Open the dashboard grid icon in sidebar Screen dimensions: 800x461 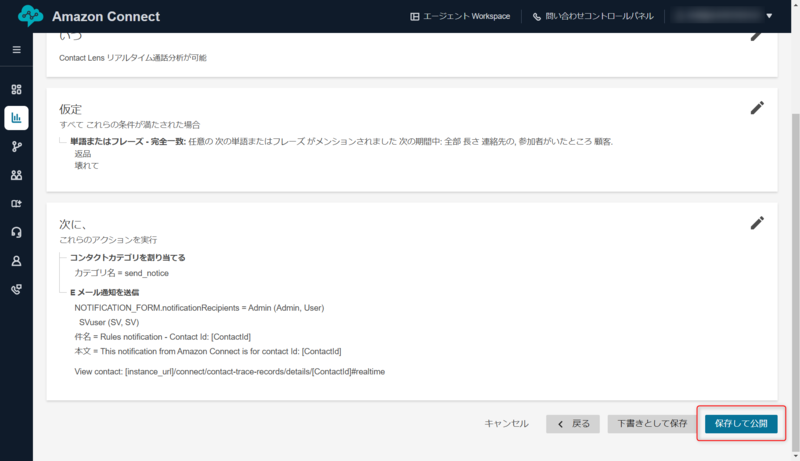(x=16, y=90)
